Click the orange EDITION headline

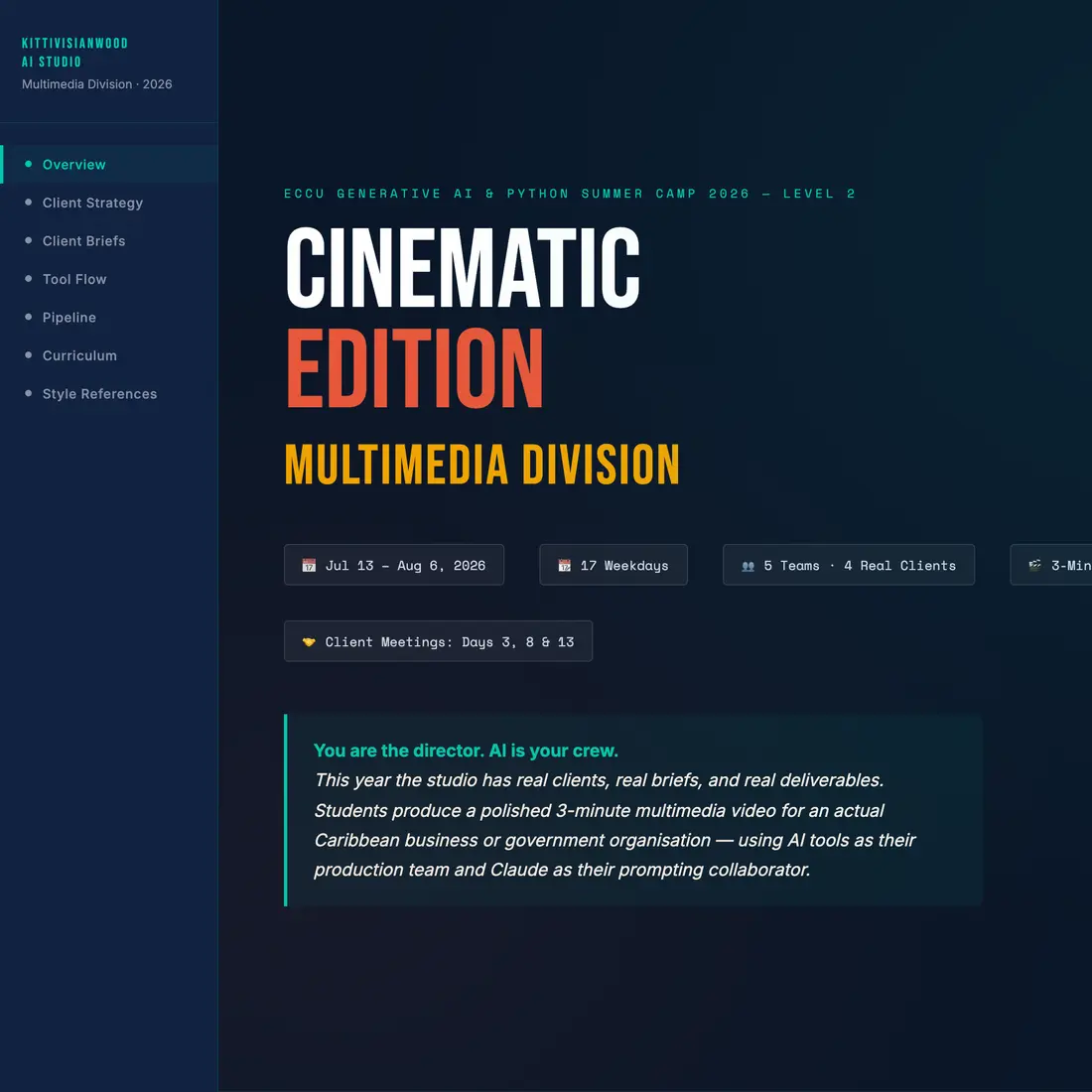pyautogui.click(x=414, y=367)
